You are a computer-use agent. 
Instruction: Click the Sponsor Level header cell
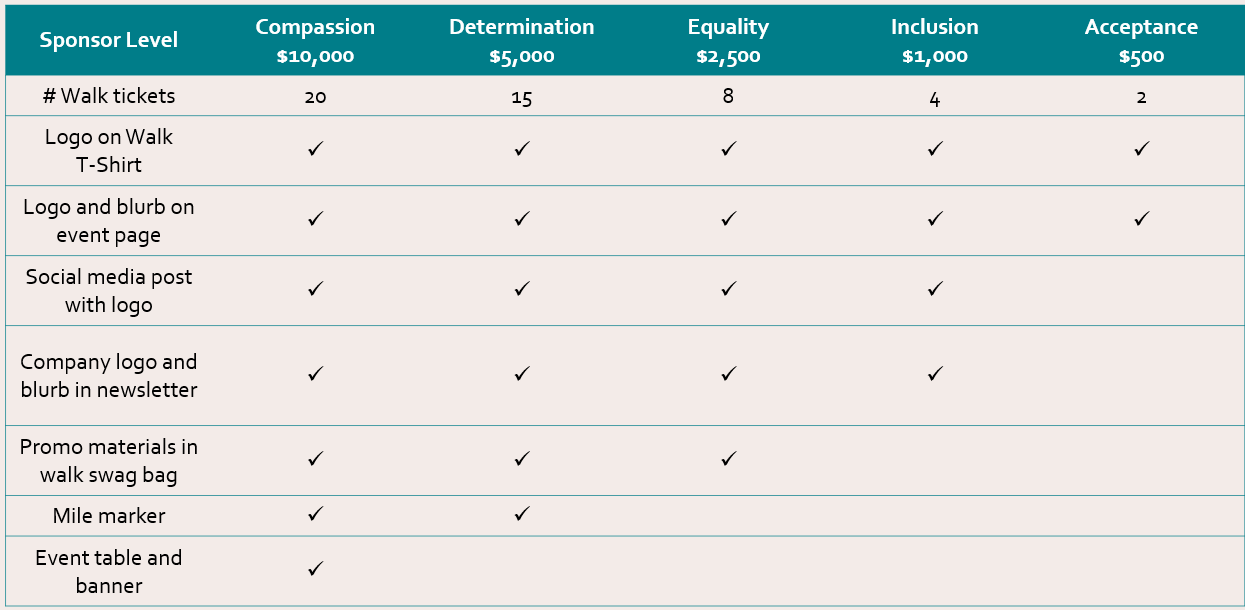coord(108,40)
